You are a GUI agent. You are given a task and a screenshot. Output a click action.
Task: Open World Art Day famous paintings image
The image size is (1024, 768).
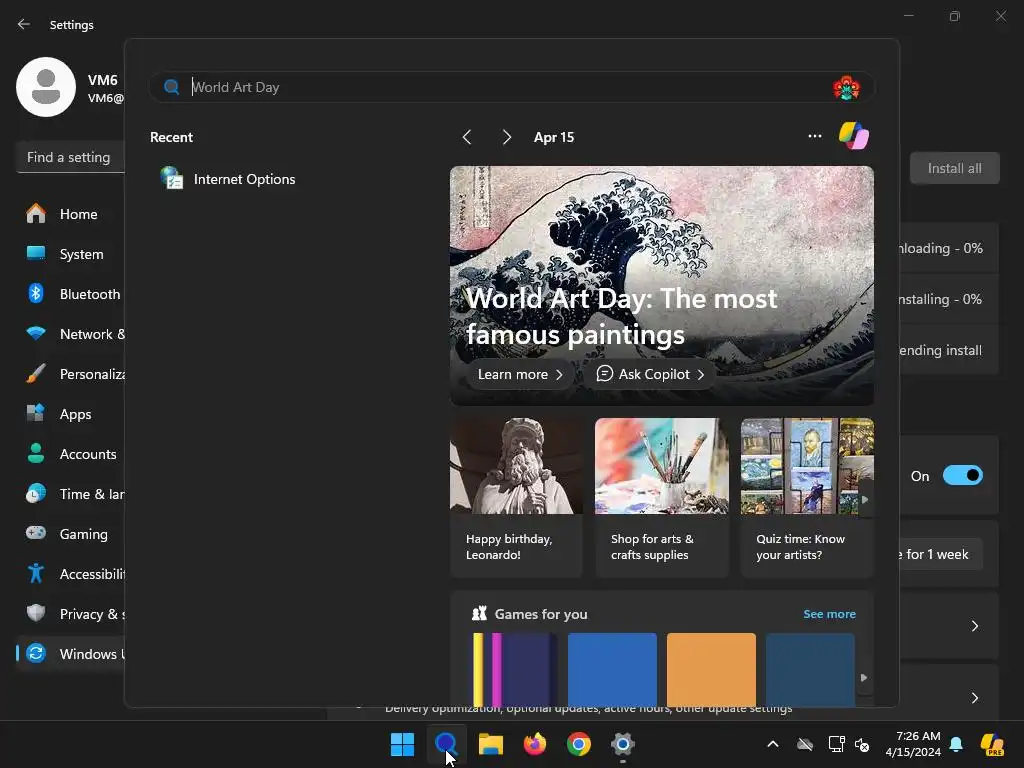[662, 285]
